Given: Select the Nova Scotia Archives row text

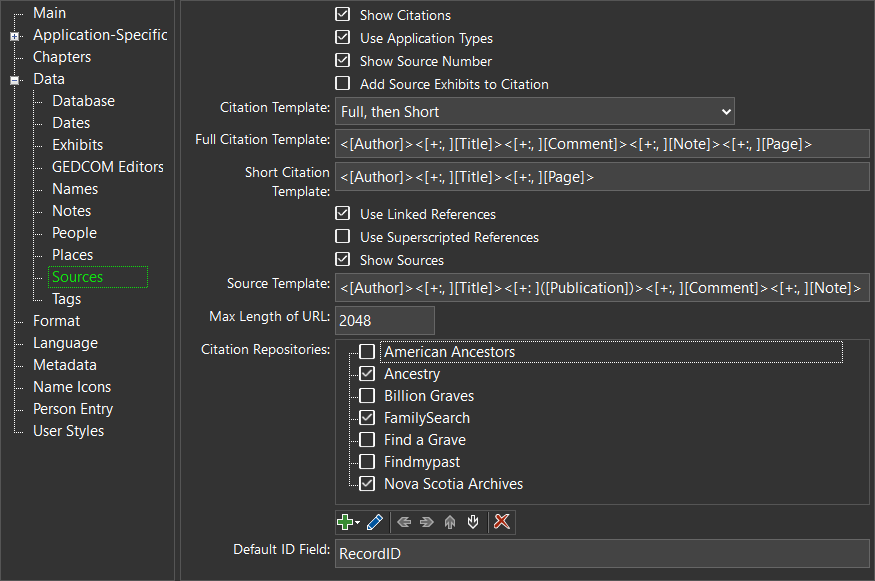Looking at the screenshot, I should (x=454, y=484).
